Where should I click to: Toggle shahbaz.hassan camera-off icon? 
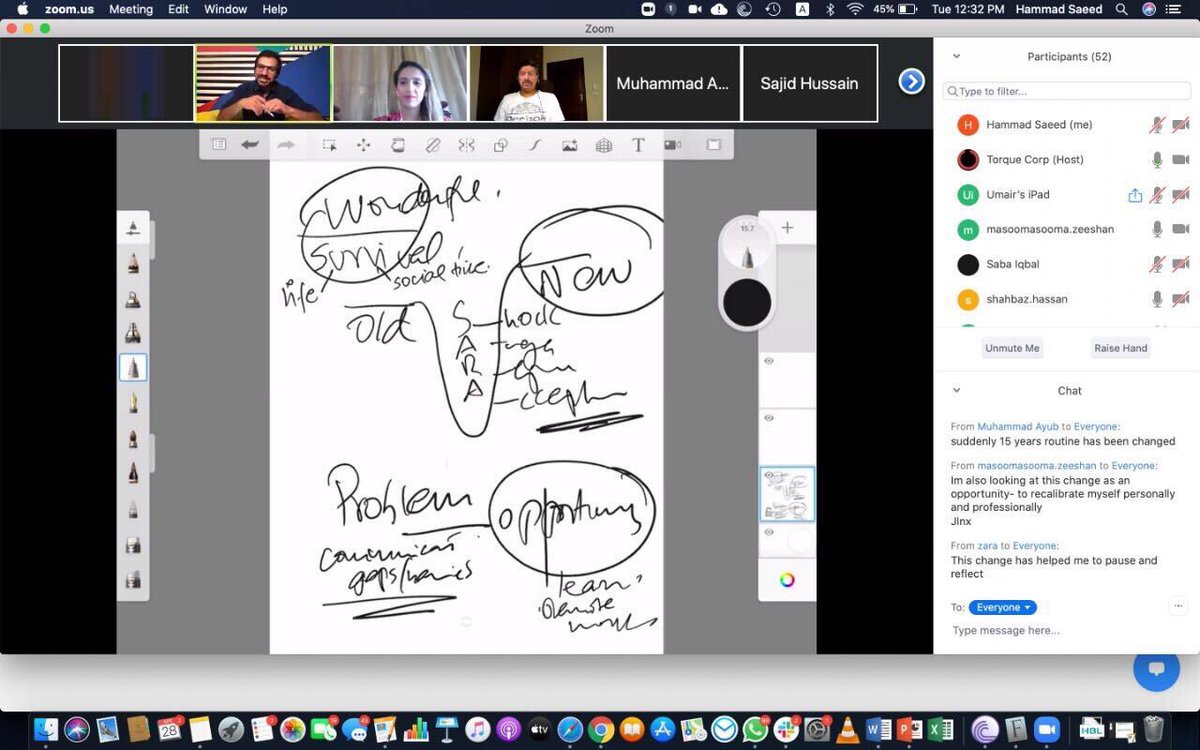1181,299
